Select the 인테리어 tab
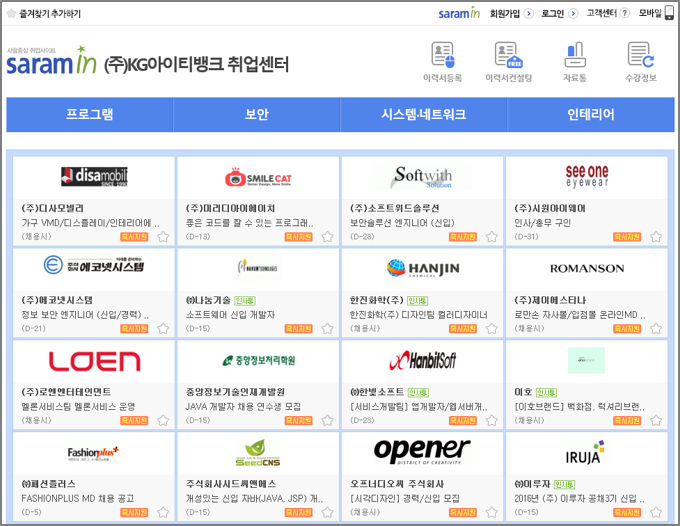Screen dimensions: 680x526 click(591, 114)
